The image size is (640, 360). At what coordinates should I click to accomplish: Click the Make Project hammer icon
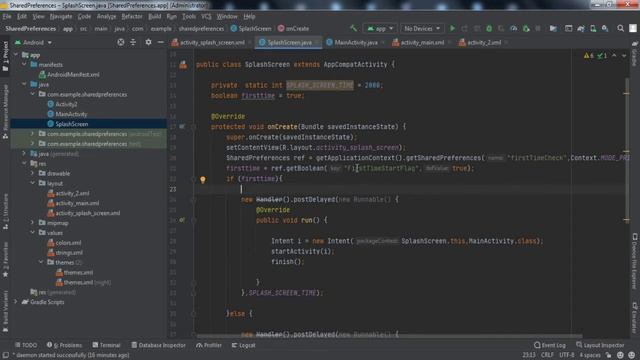pyautogui.click(x=353, y=28)
